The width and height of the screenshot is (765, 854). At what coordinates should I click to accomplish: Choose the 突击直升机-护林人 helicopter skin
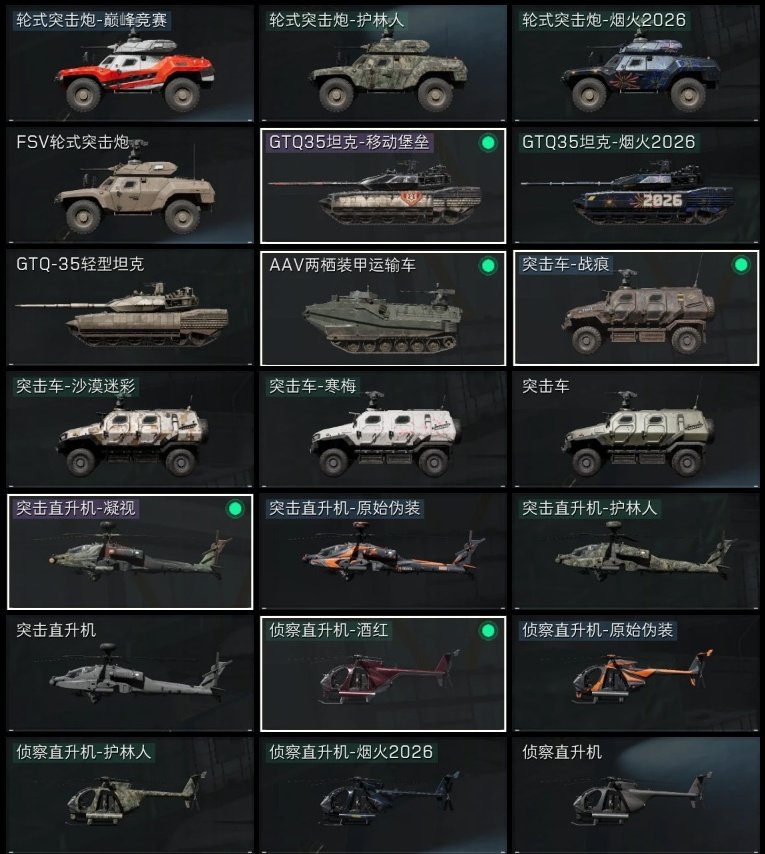pyautogui.click(x=636, y=551)
